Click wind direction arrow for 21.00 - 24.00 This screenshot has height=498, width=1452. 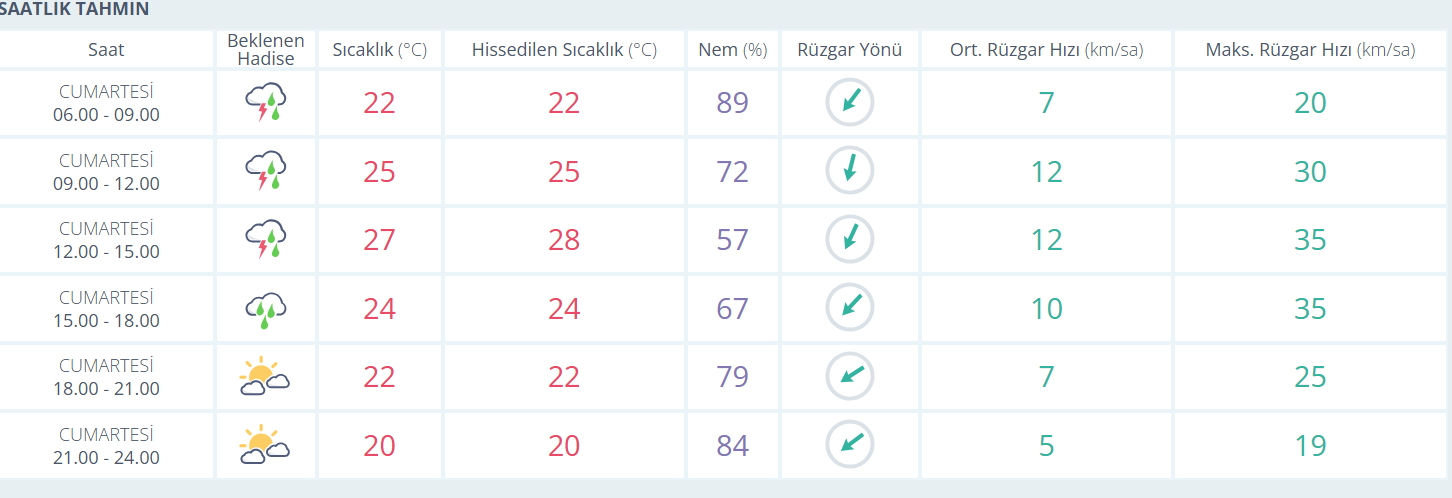[850, 444]
